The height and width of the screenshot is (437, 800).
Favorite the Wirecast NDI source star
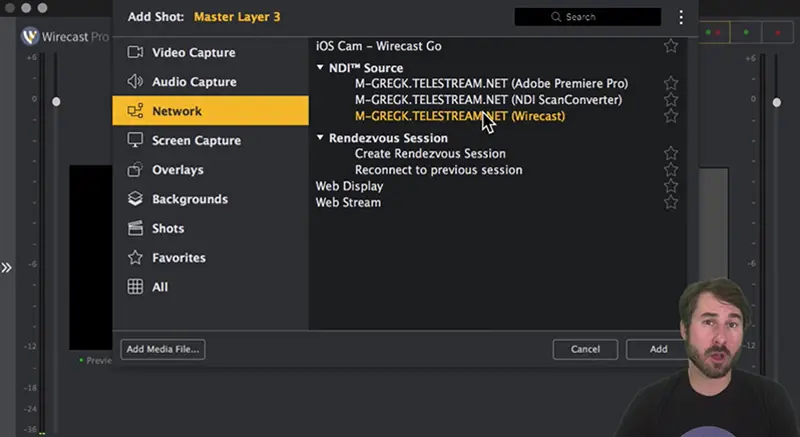tap(671, 116)
